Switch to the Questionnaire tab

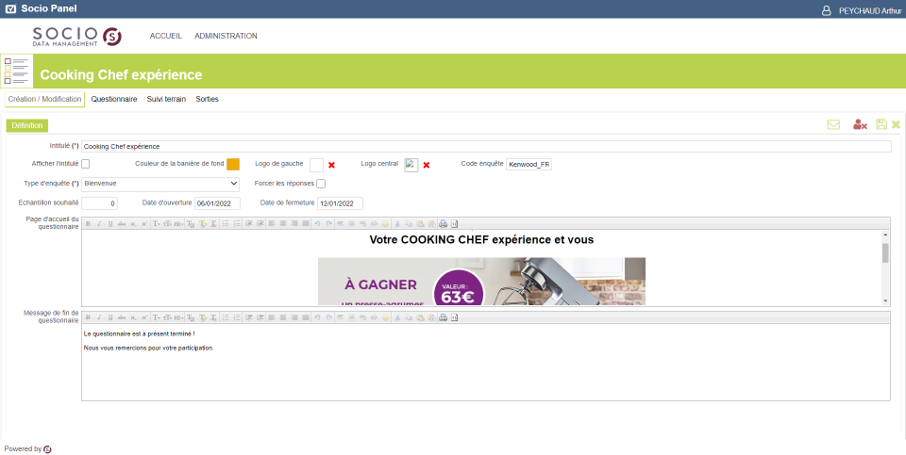(x=114, y=99)
